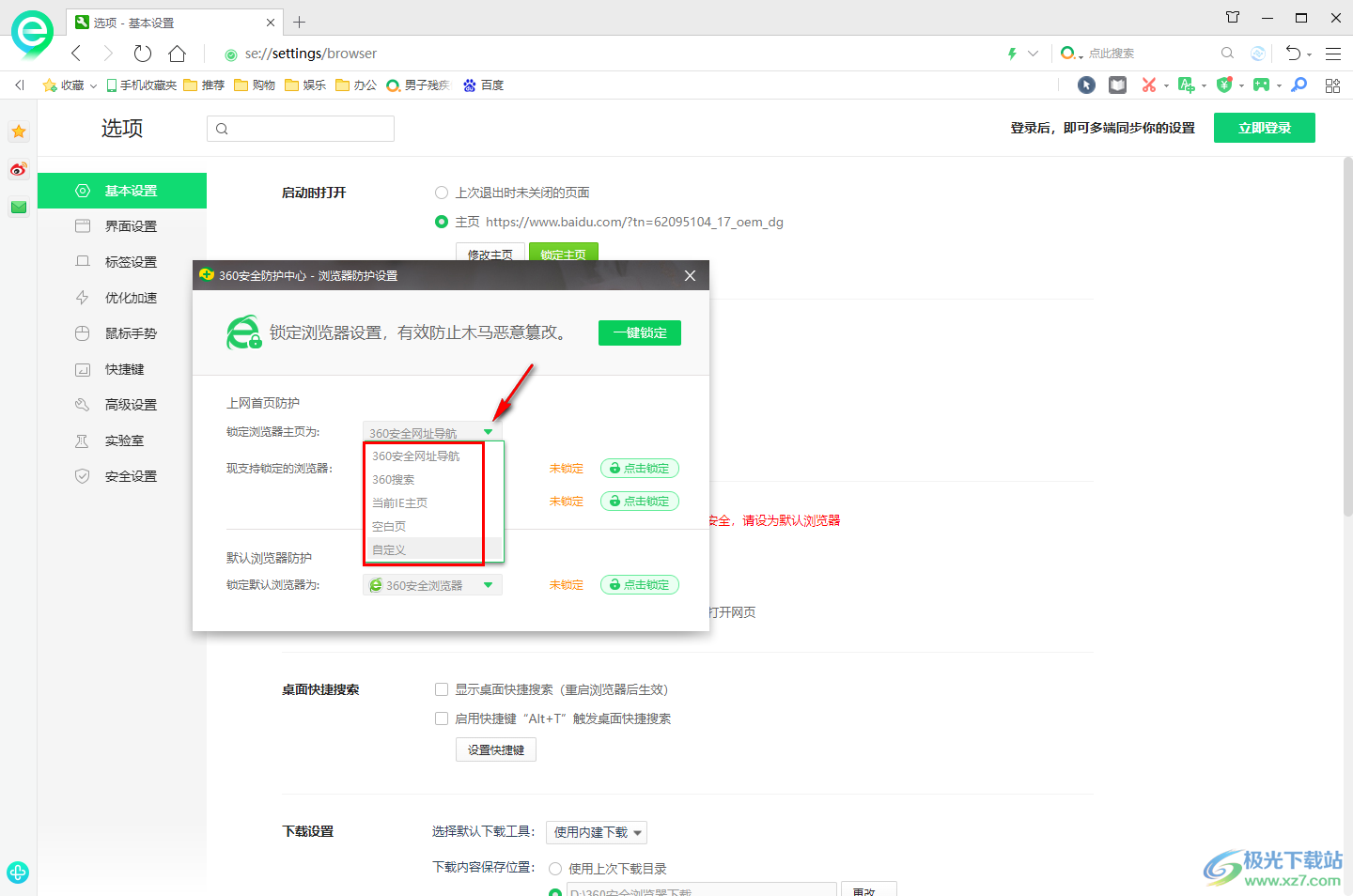Viewport: 1353px width, 896px height.
Task: Click 设置快捷键 button
Action: coord(496,749)
